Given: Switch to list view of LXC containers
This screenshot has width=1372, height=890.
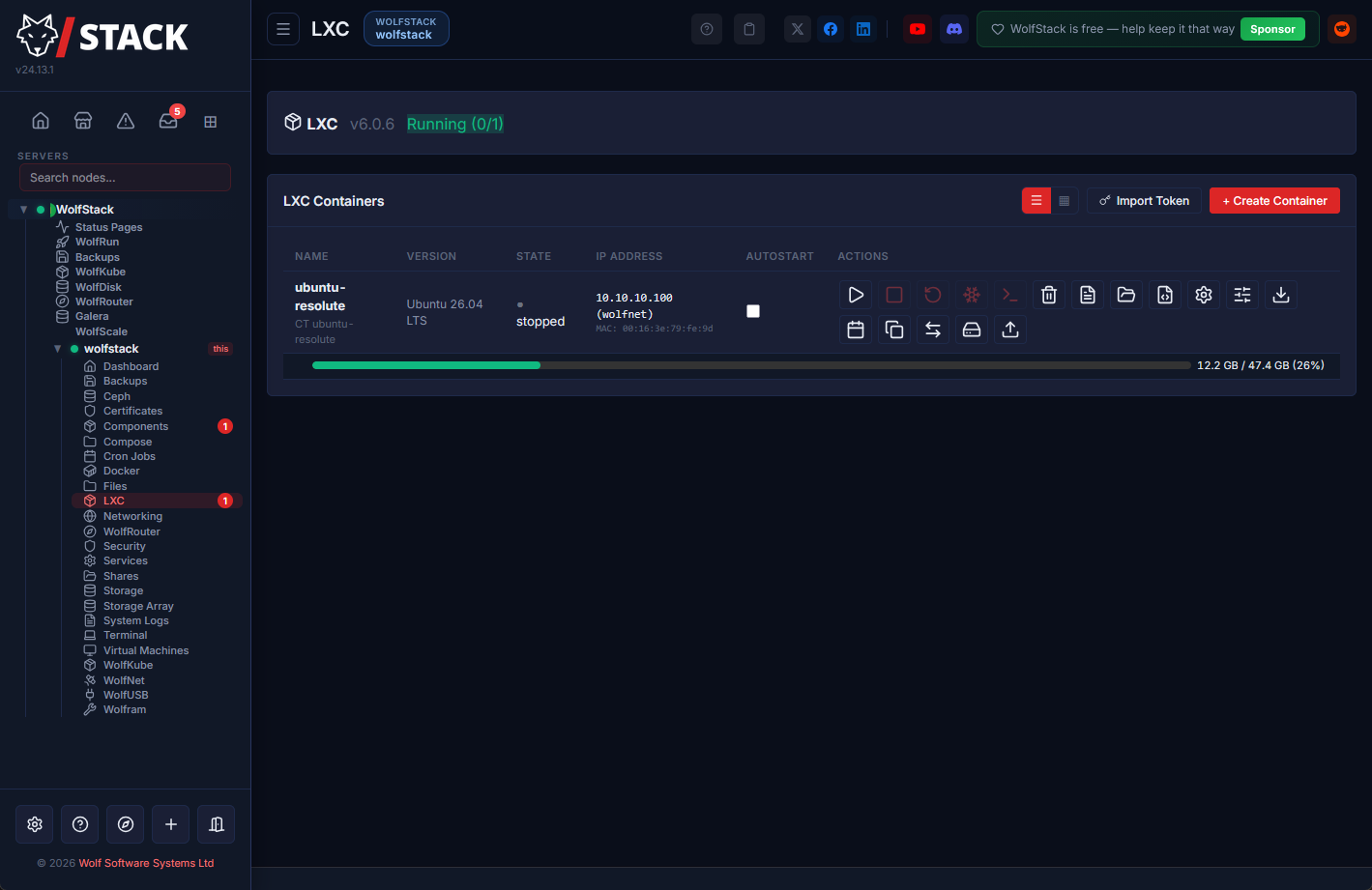Looking at the screenshot, I should pyautogui.click(x=1036, y=201).
